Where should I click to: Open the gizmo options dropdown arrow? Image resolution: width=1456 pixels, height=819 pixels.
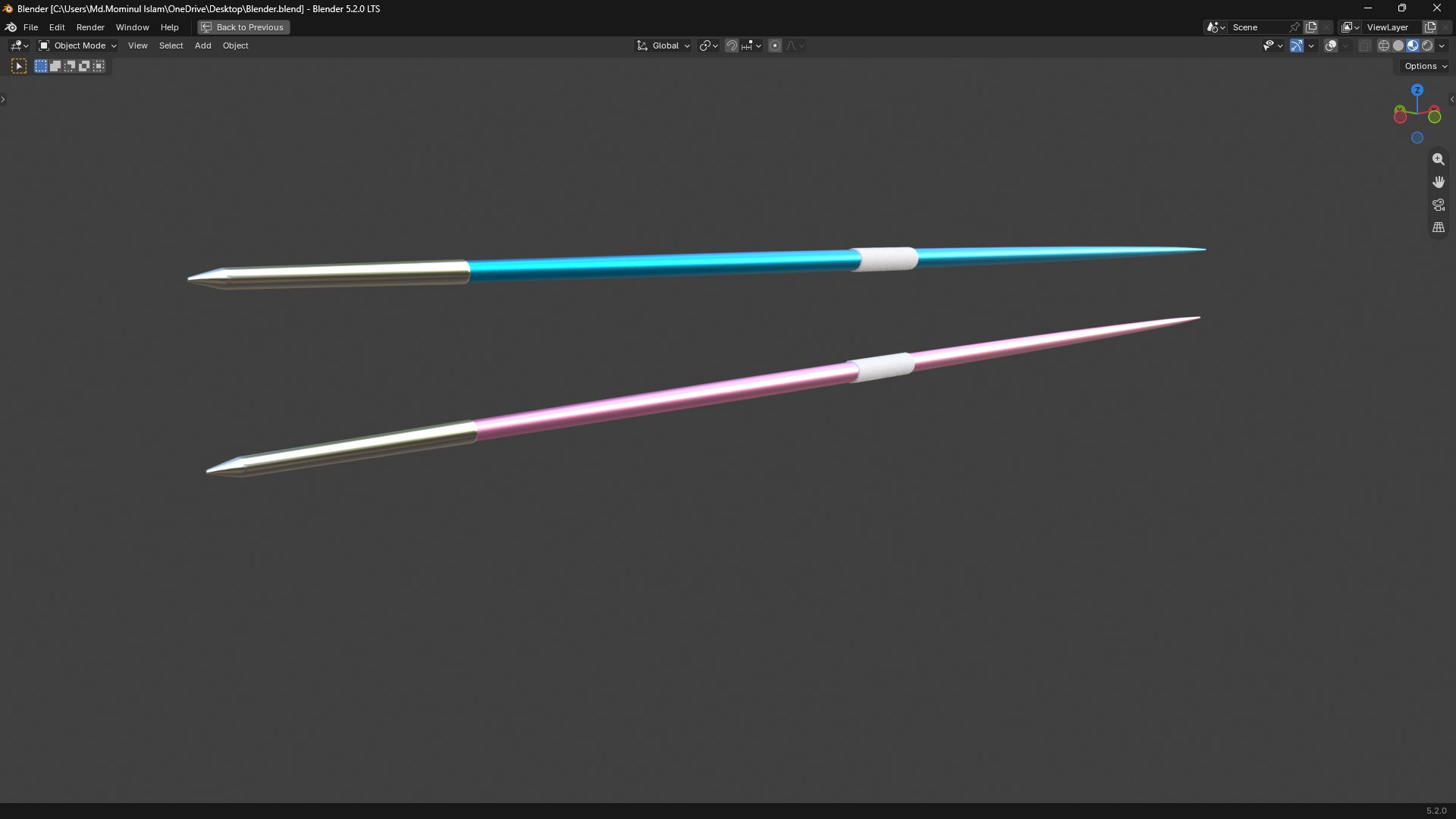(x=1312, y=46)
